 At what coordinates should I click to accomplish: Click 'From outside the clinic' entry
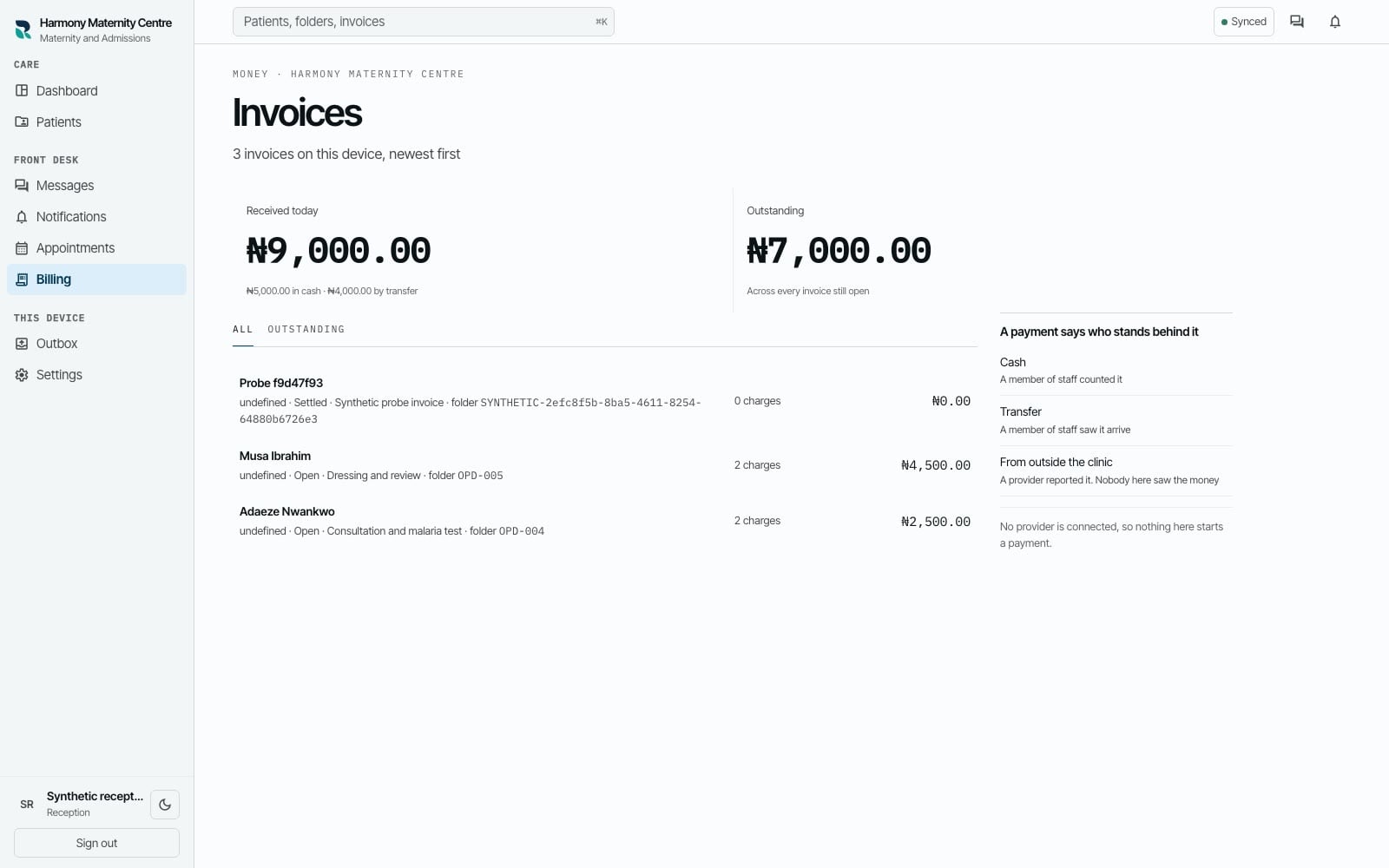click(1116, 470)
